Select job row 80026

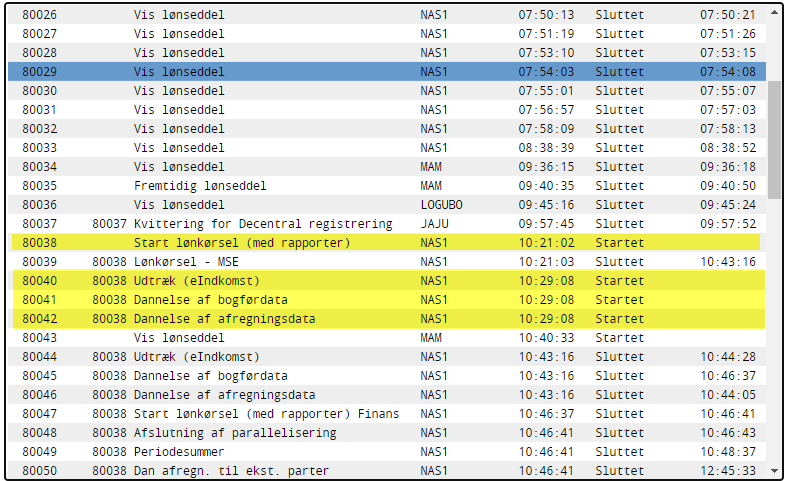click(386, 15)
